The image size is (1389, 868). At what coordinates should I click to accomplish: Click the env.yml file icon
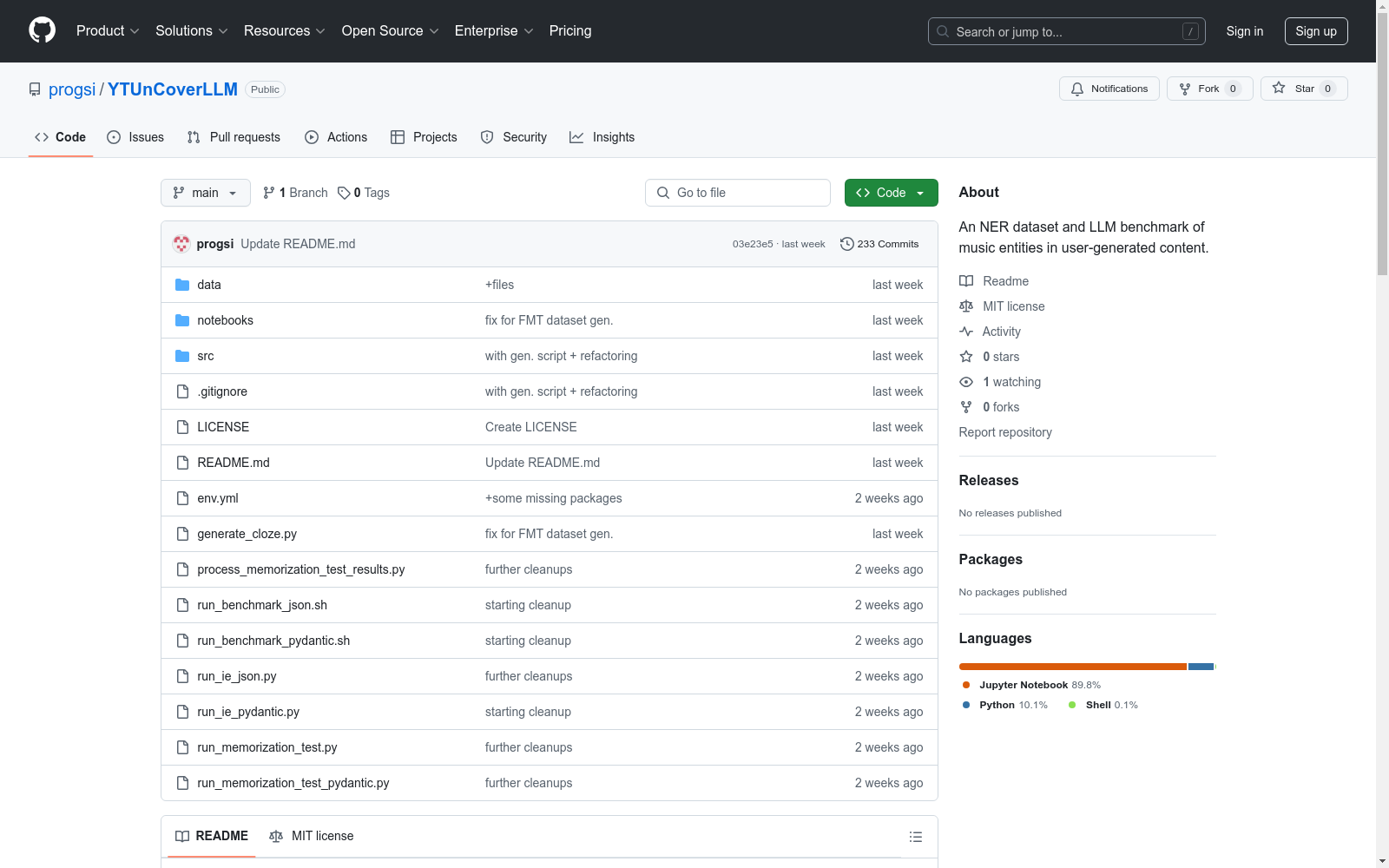[x=182, y=498]
